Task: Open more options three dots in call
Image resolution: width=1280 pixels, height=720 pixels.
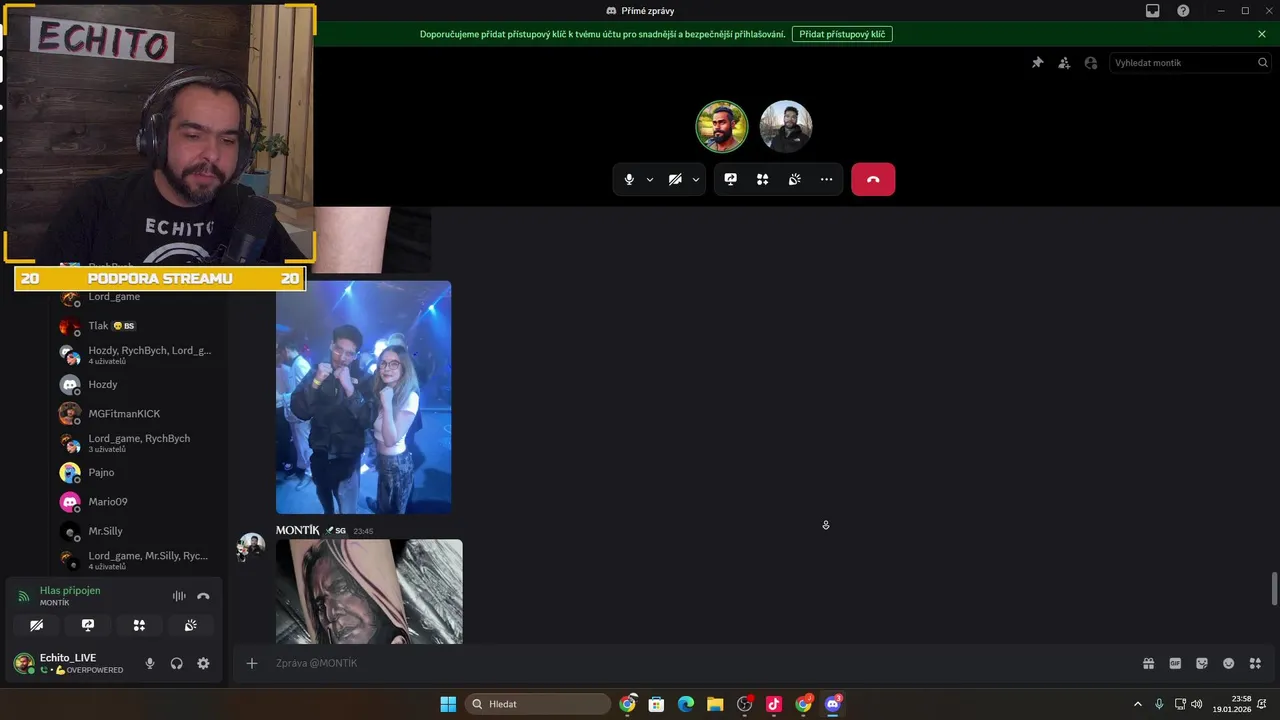Action: pos(827,180)
